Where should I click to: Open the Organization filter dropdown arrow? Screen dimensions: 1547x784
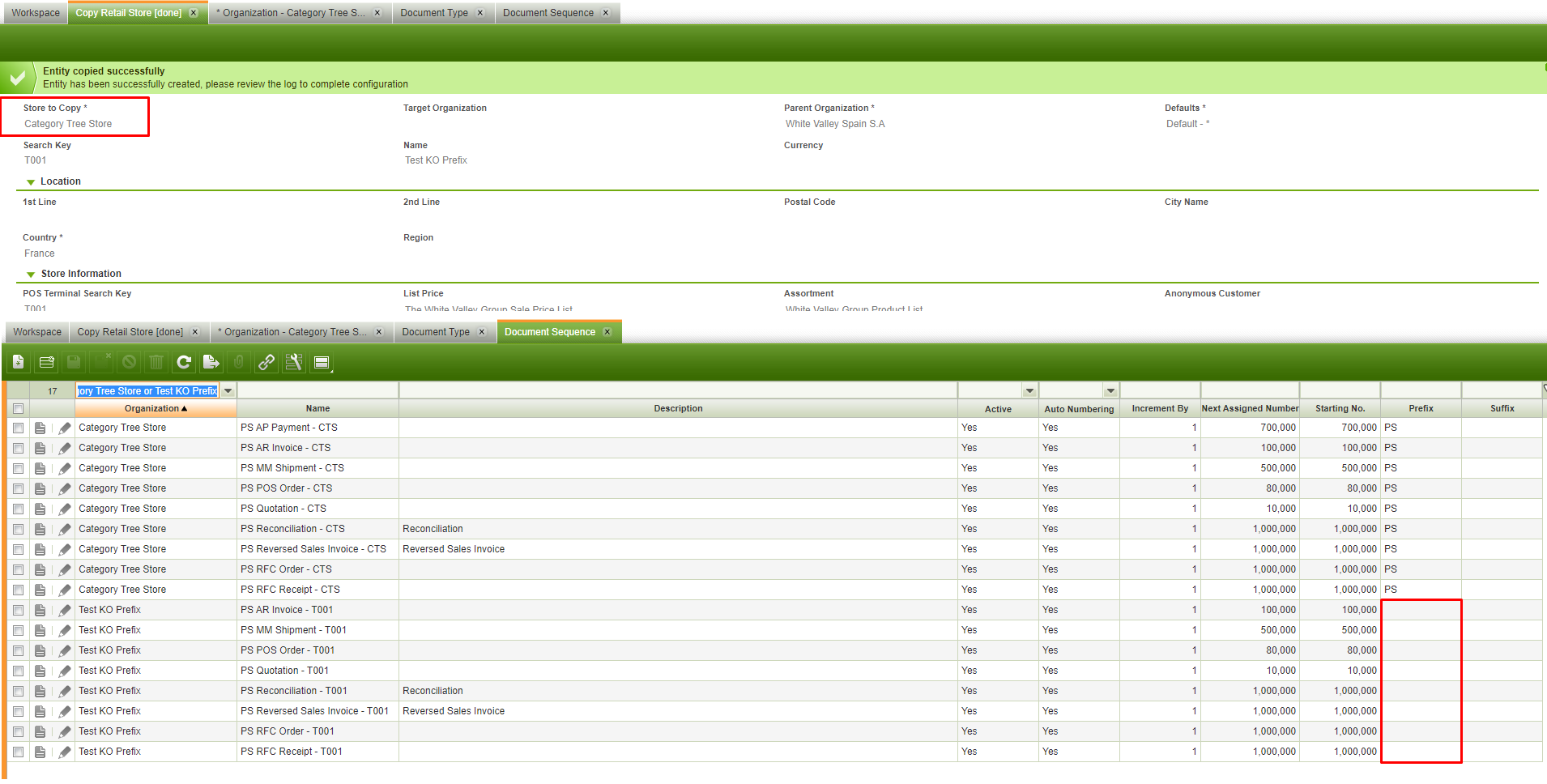pyautogui.click(x=228, y=391)
